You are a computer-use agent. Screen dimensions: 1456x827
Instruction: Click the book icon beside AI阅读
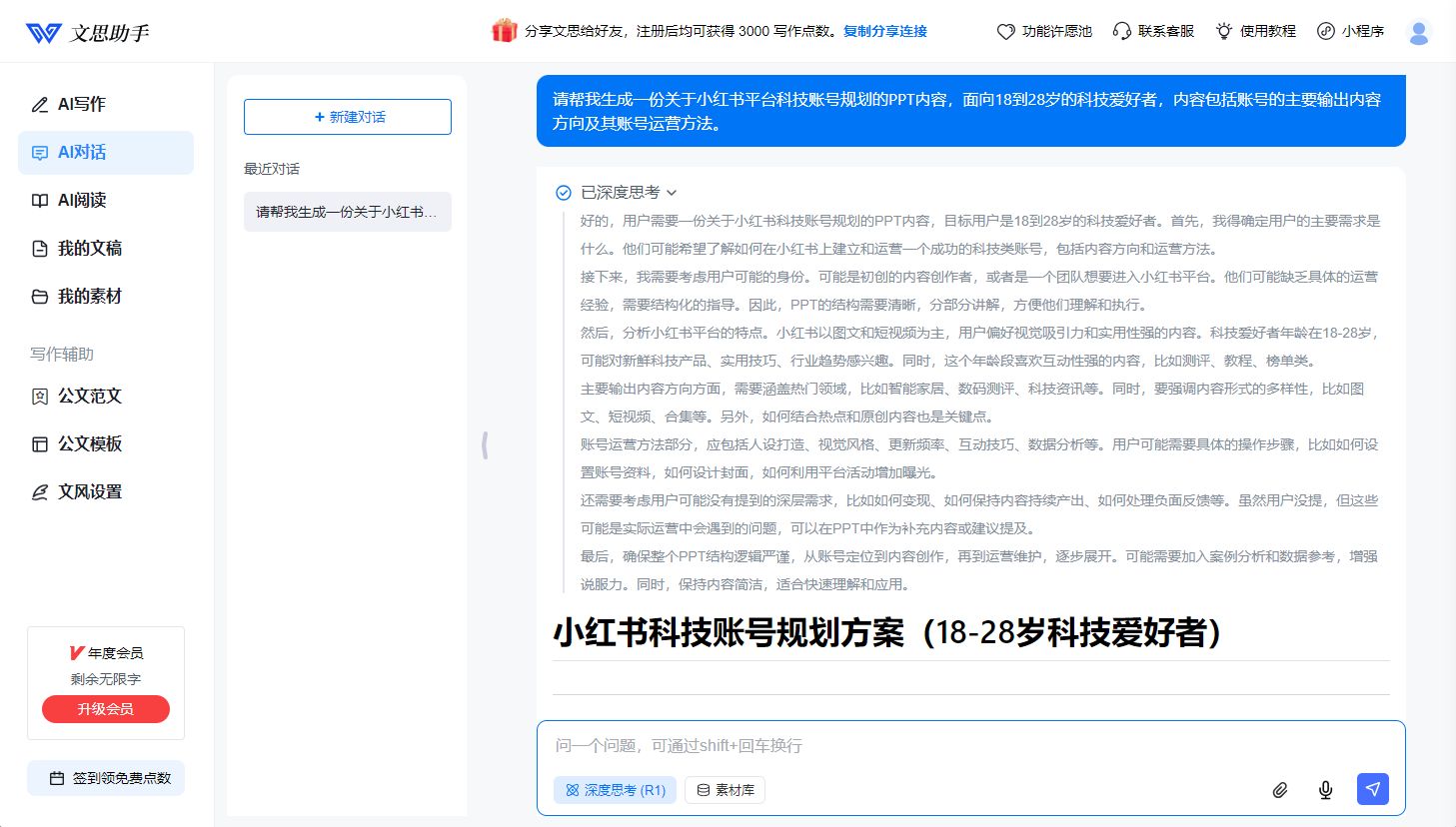[40, 201]
